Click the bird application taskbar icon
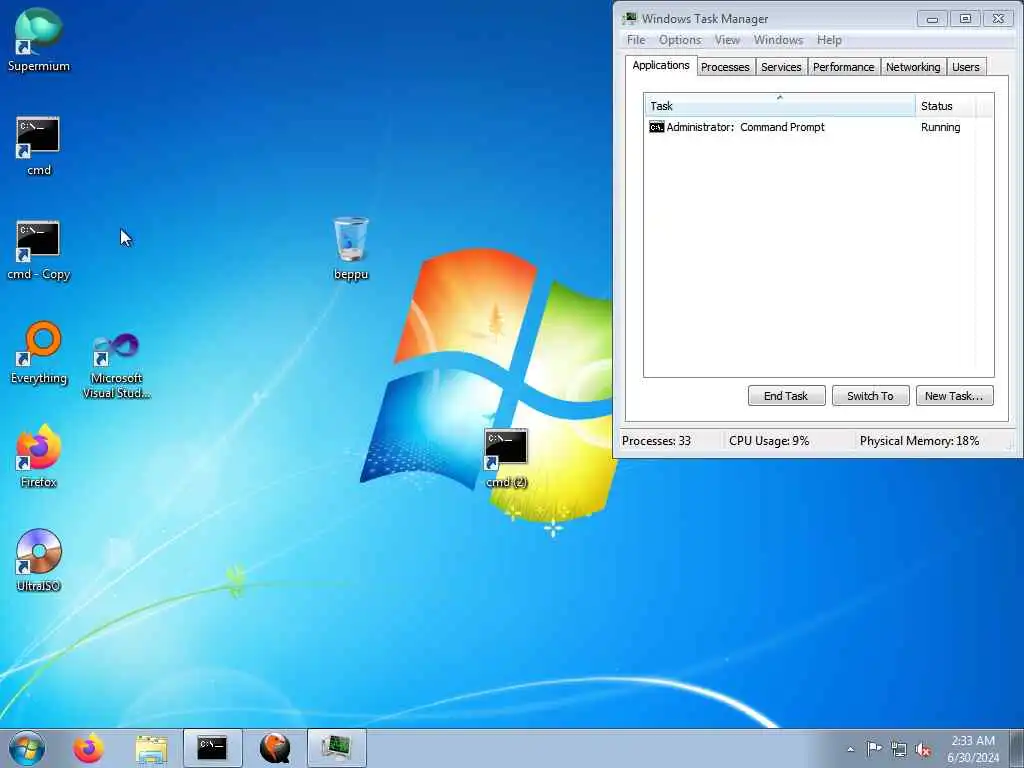Image resolution: width=1024 pixels, height=768 pixels. point(275,748)
